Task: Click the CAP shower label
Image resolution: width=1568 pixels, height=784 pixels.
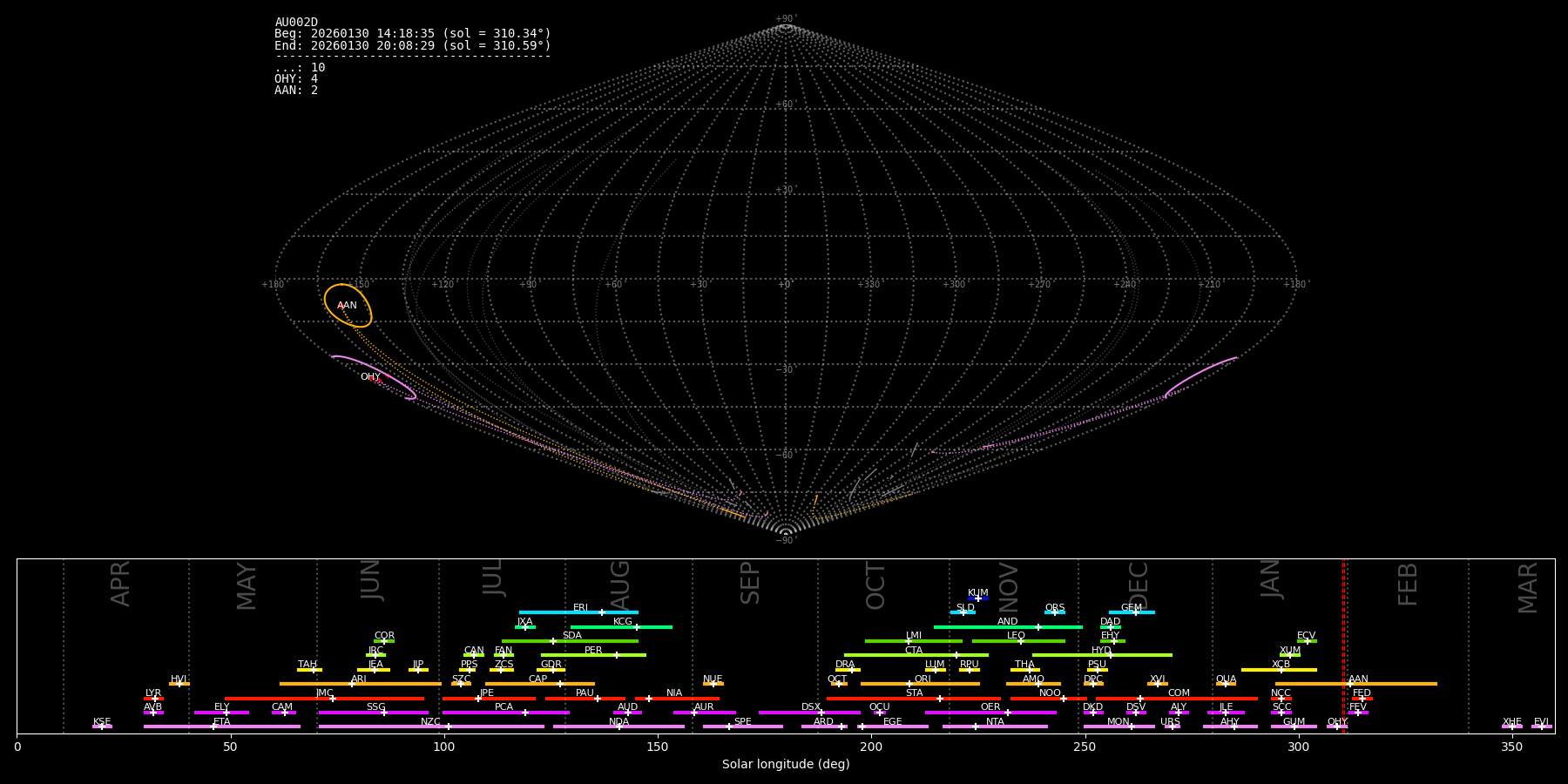Action: 538,679
